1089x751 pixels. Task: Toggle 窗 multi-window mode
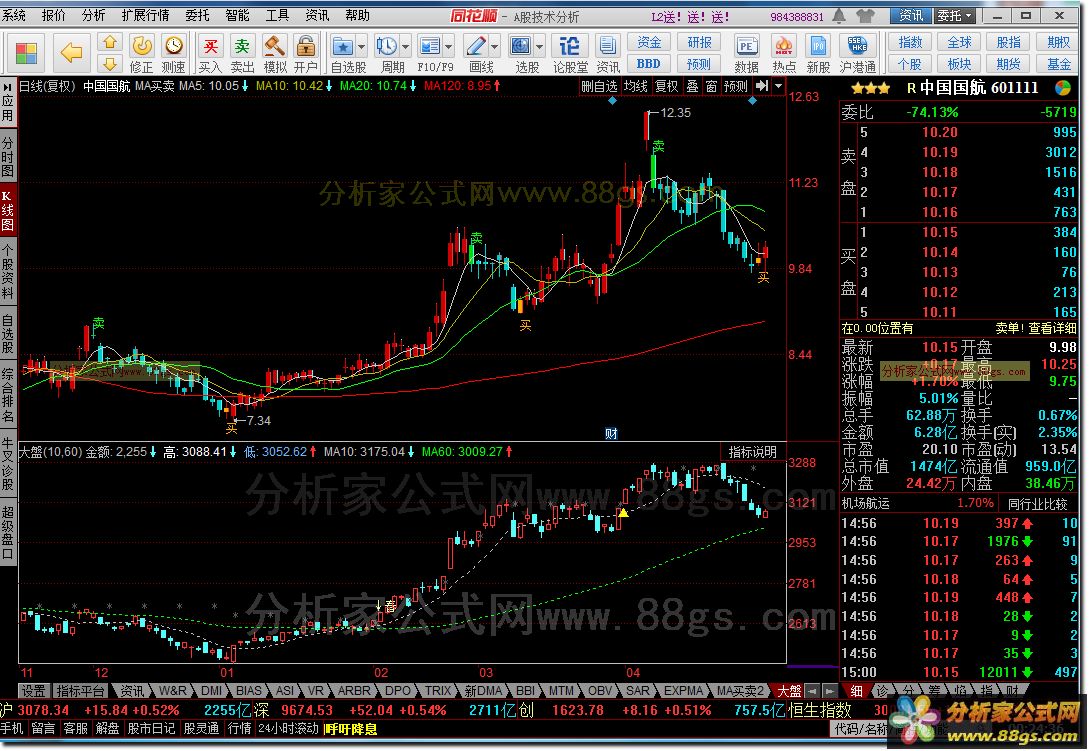tap(711, 86)
